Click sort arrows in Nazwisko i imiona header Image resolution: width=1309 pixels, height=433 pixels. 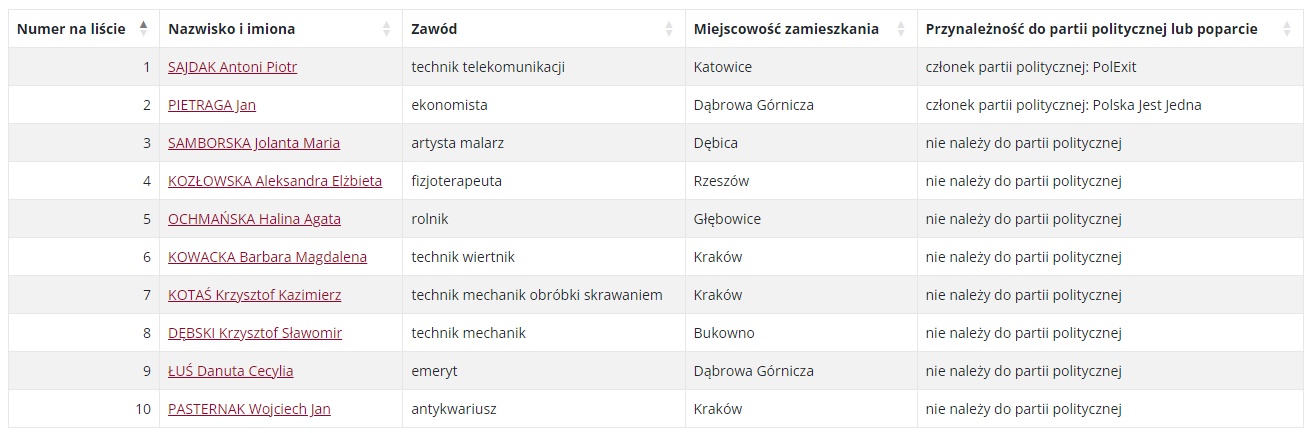click(387, 29)
